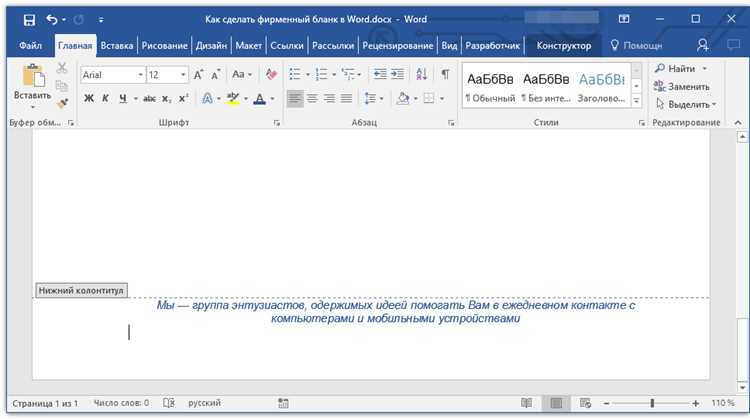The image size is (750, 419).
Task: Collapse the ribbon with the up chevron
Action: pyautogui.click(x=738, y=123)
